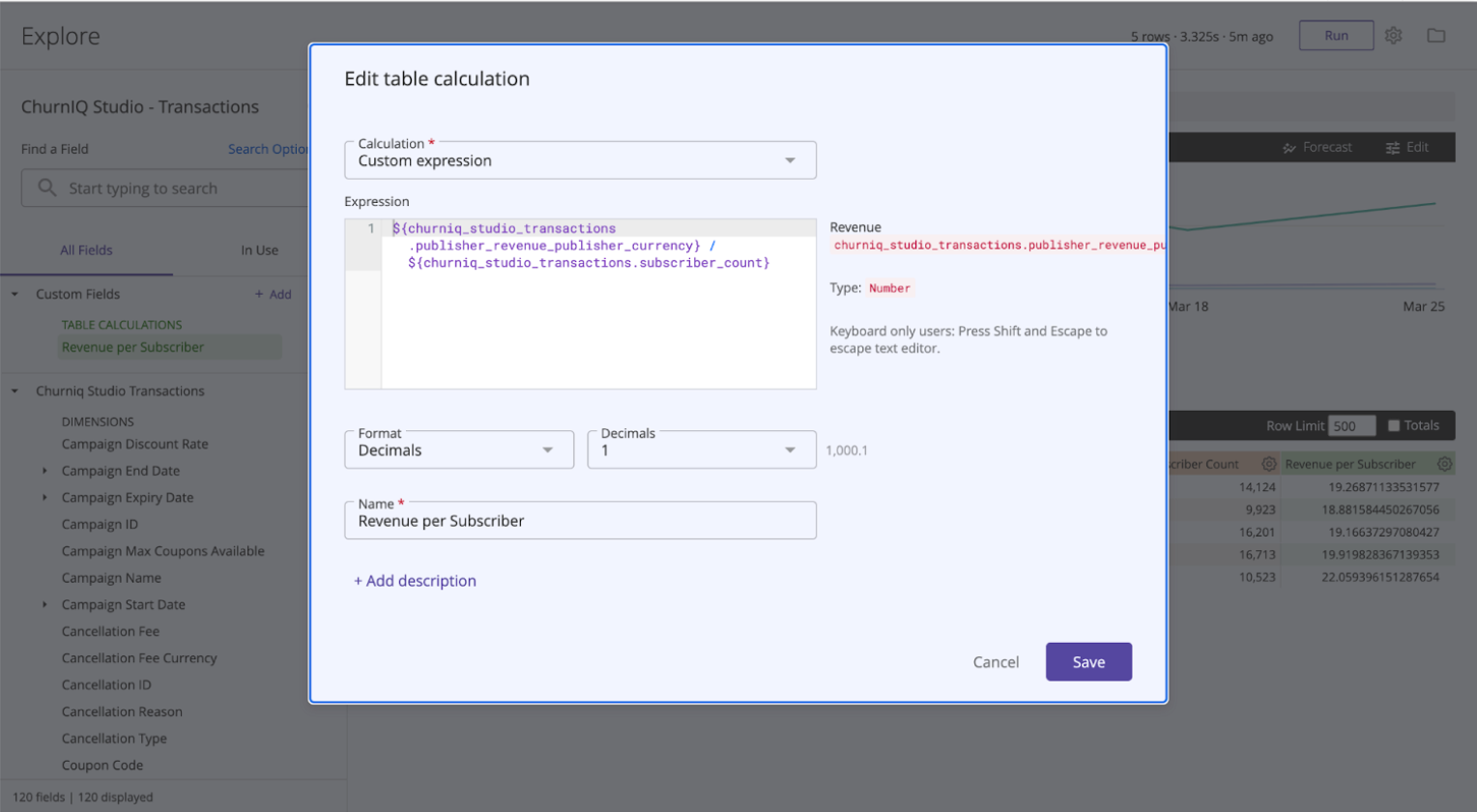
Task: Save the table calculation
Action: point(1088,662)
